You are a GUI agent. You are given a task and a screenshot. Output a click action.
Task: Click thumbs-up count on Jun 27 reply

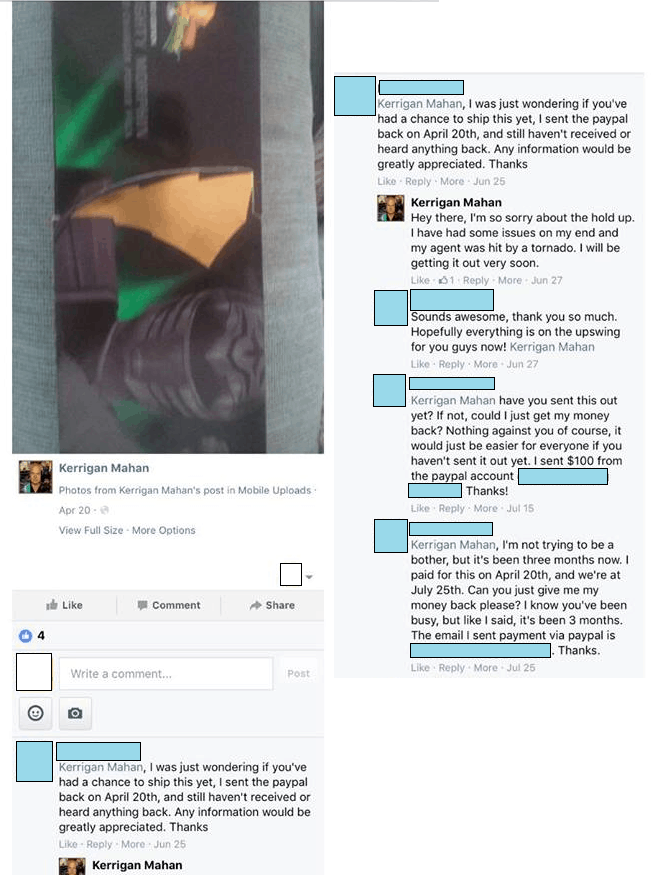[447, 280]
